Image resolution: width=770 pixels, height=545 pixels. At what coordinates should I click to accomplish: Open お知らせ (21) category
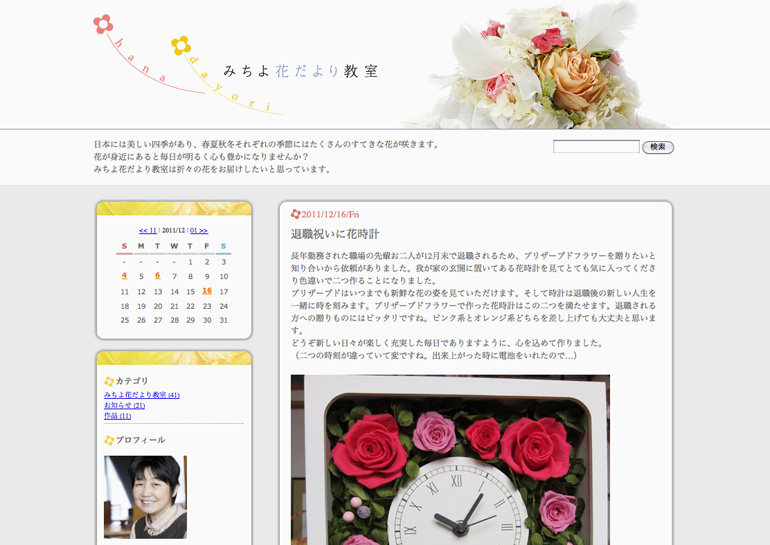[x=124, y=405]
